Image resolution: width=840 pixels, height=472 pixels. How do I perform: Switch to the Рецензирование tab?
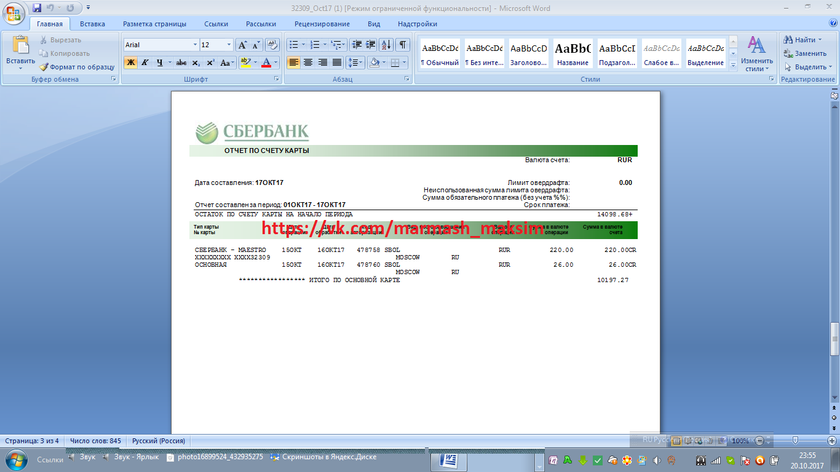pyautogui.click(x=322, y=24)
